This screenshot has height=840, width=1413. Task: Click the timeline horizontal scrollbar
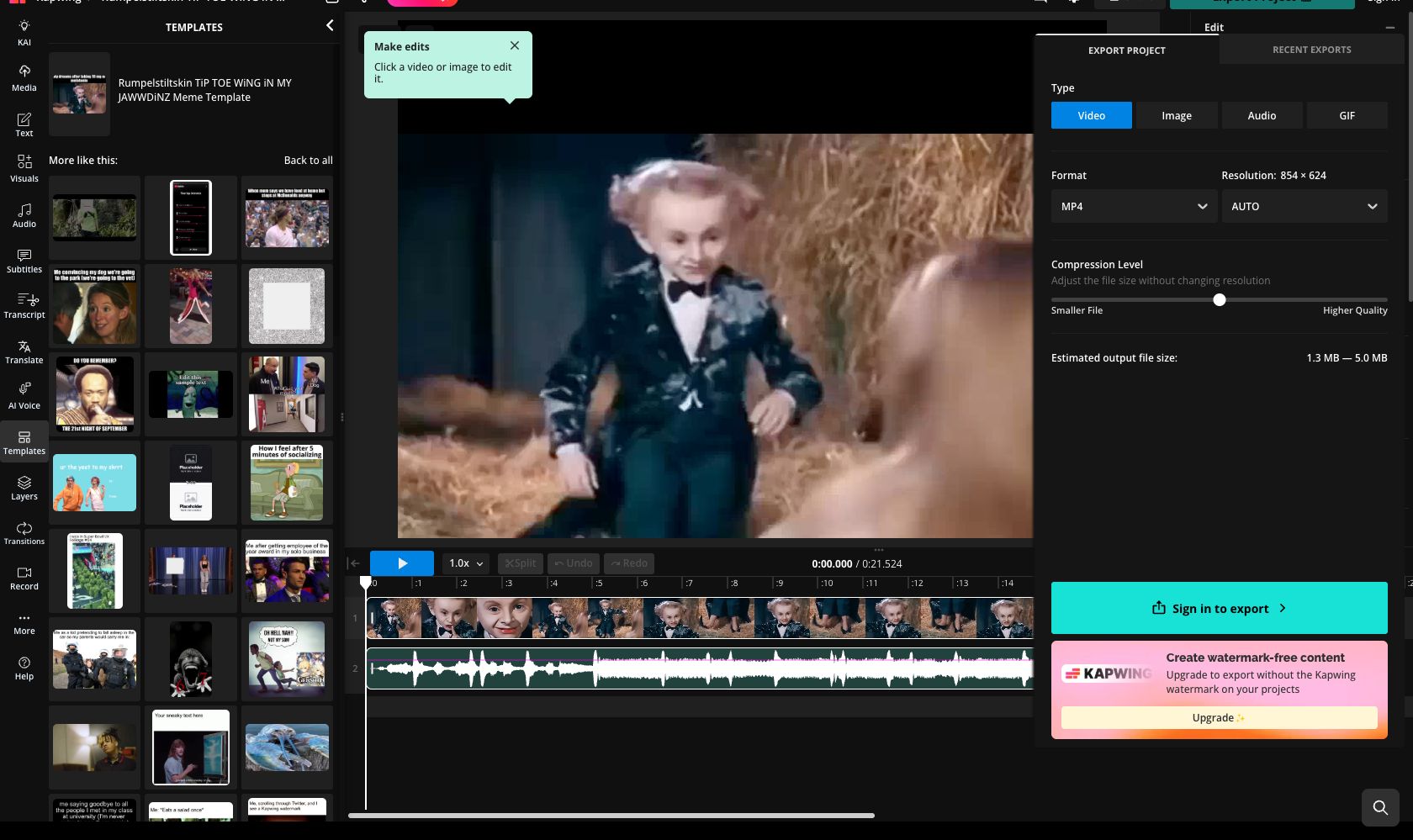pyautogui.click(x=611, y=815)
